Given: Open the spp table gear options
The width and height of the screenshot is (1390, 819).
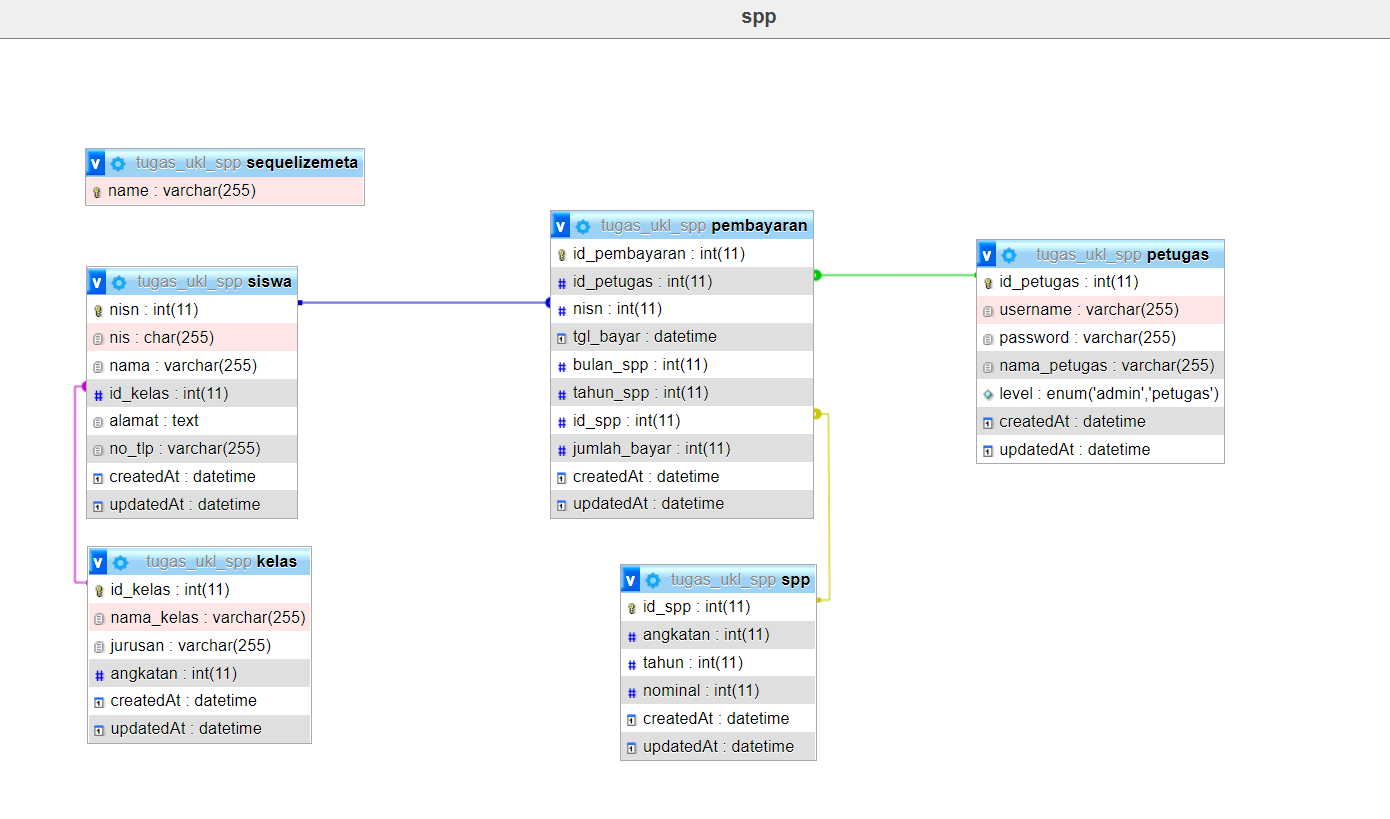Looking at the screenshot, I should pyautogui.click(x=653, y=580).
